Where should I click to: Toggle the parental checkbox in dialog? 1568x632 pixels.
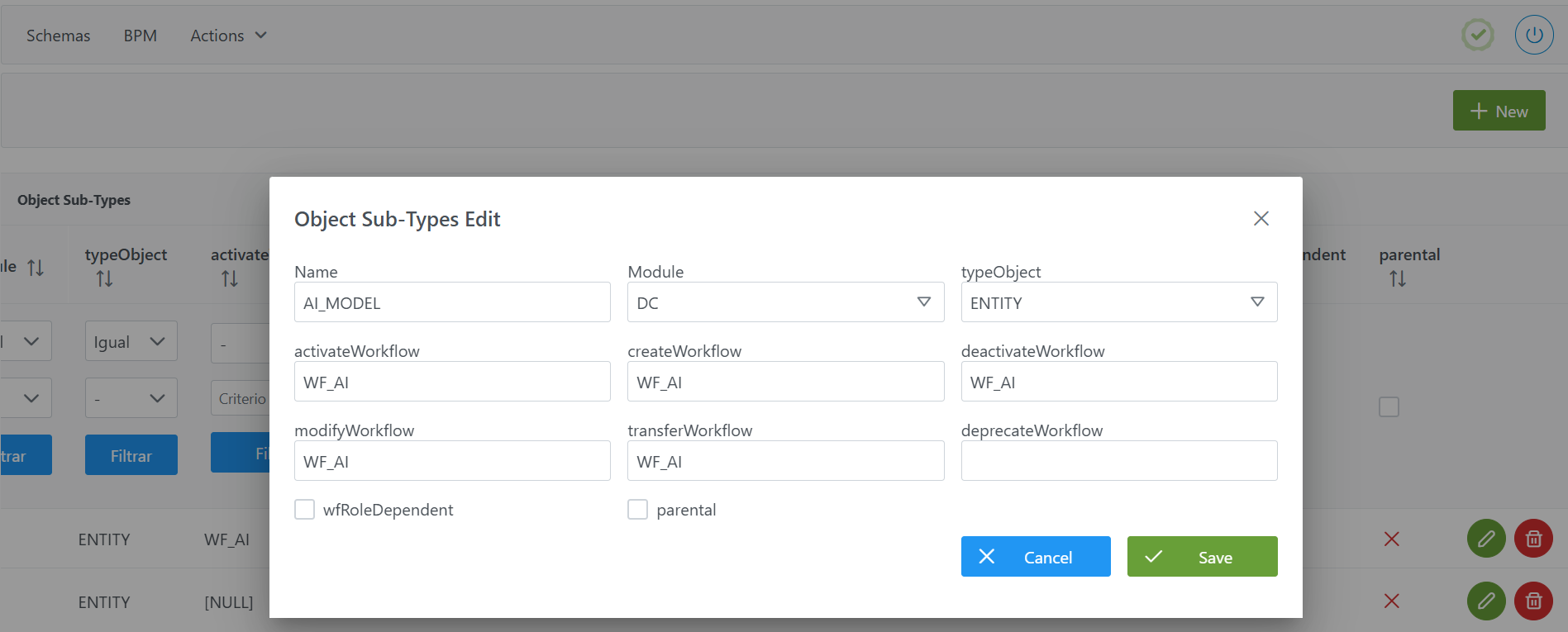[x=637, y=509]
